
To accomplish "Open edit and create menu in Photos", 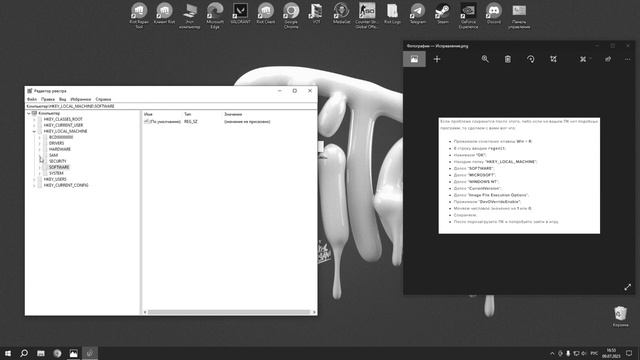I will click(584, 59).
